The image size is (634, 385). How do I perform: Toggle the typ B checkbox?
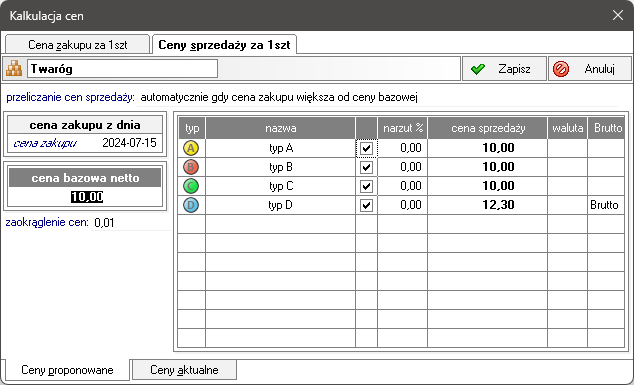coord(366,167)
